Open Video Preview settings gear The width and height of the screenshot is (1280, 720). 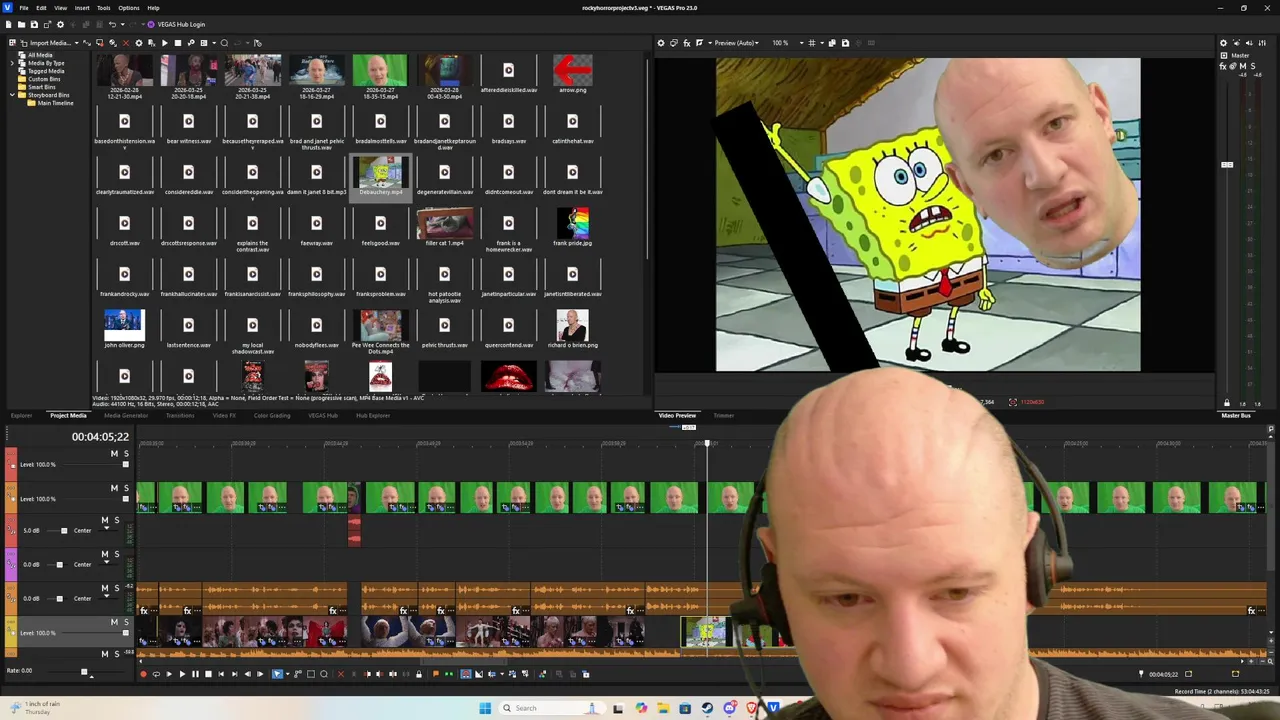click(x=660, y=43)
